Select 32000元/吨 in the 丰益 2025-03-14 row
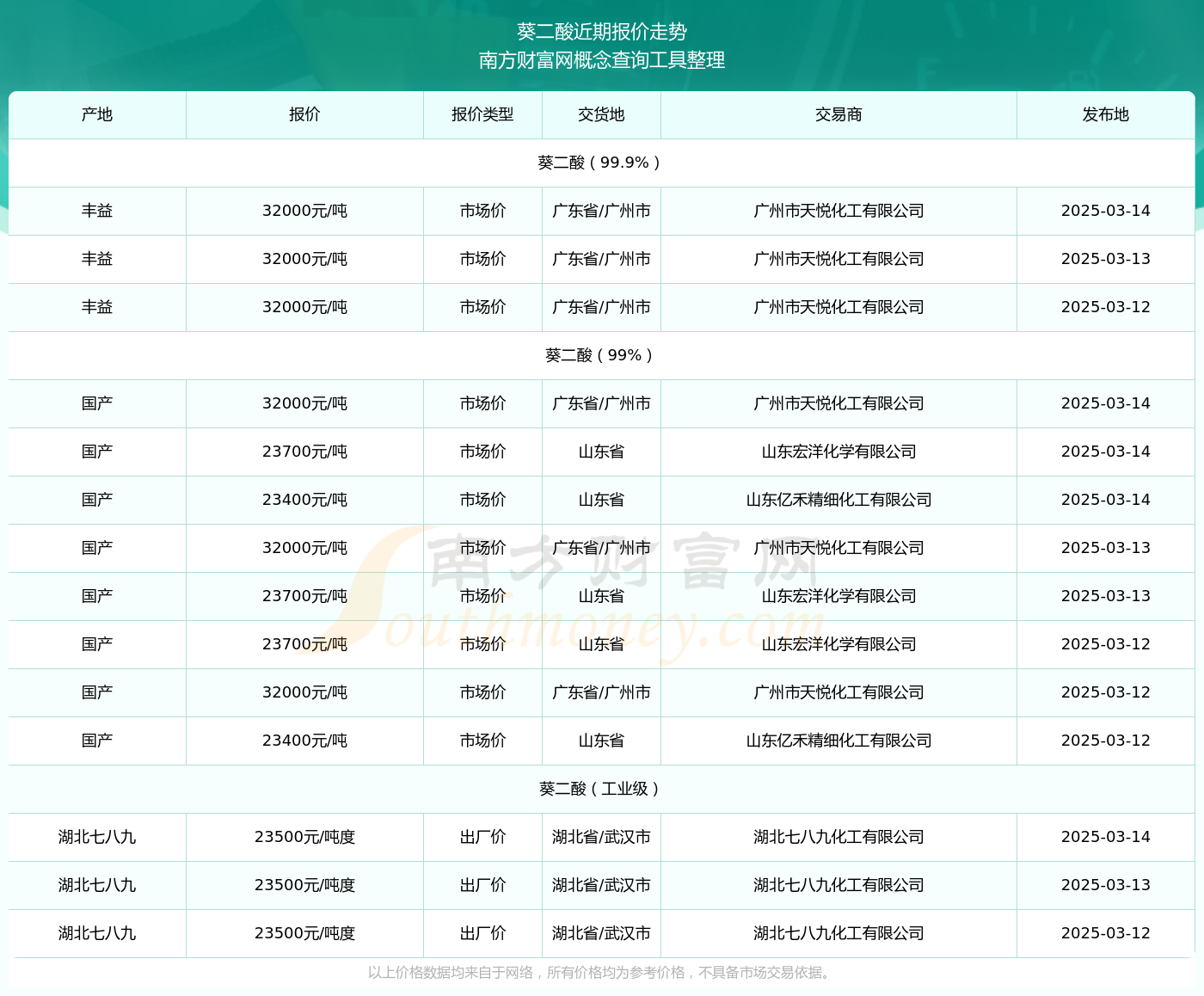Image resolution: width=1204 pixels, height=996 pixels. (x=304, y=211)
